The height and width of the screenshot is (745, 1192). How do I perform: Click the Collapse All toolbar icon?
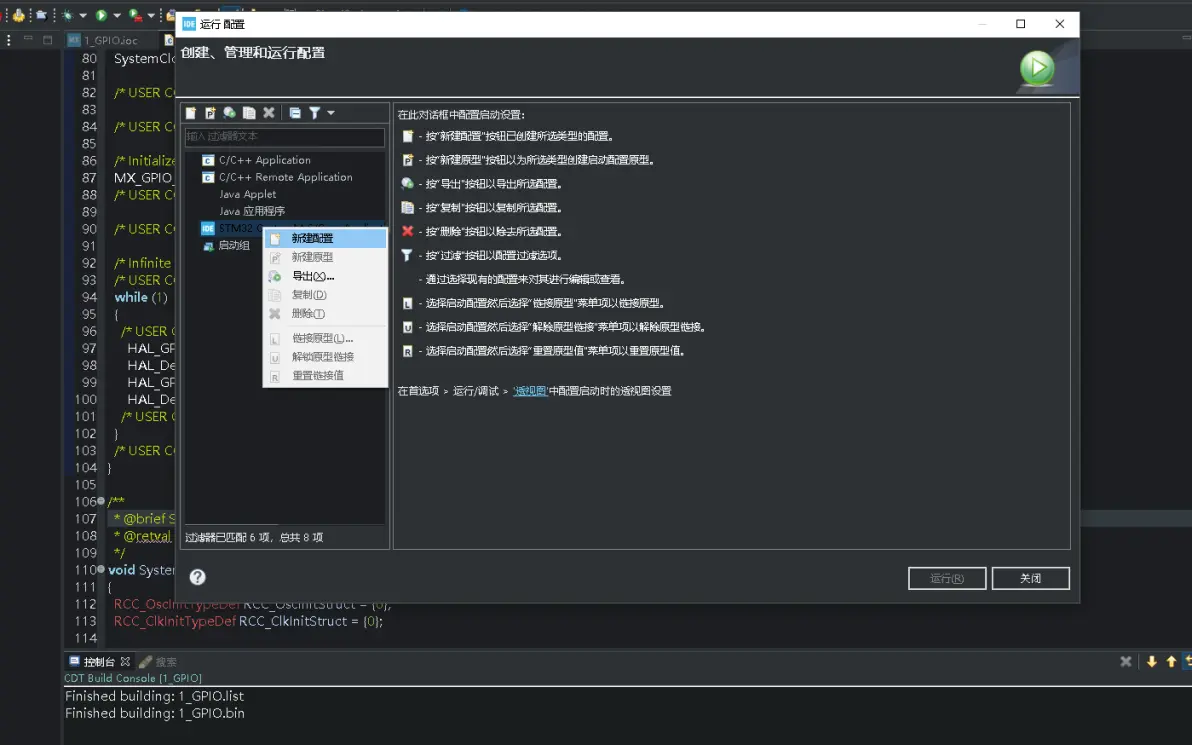click(295, 113)
